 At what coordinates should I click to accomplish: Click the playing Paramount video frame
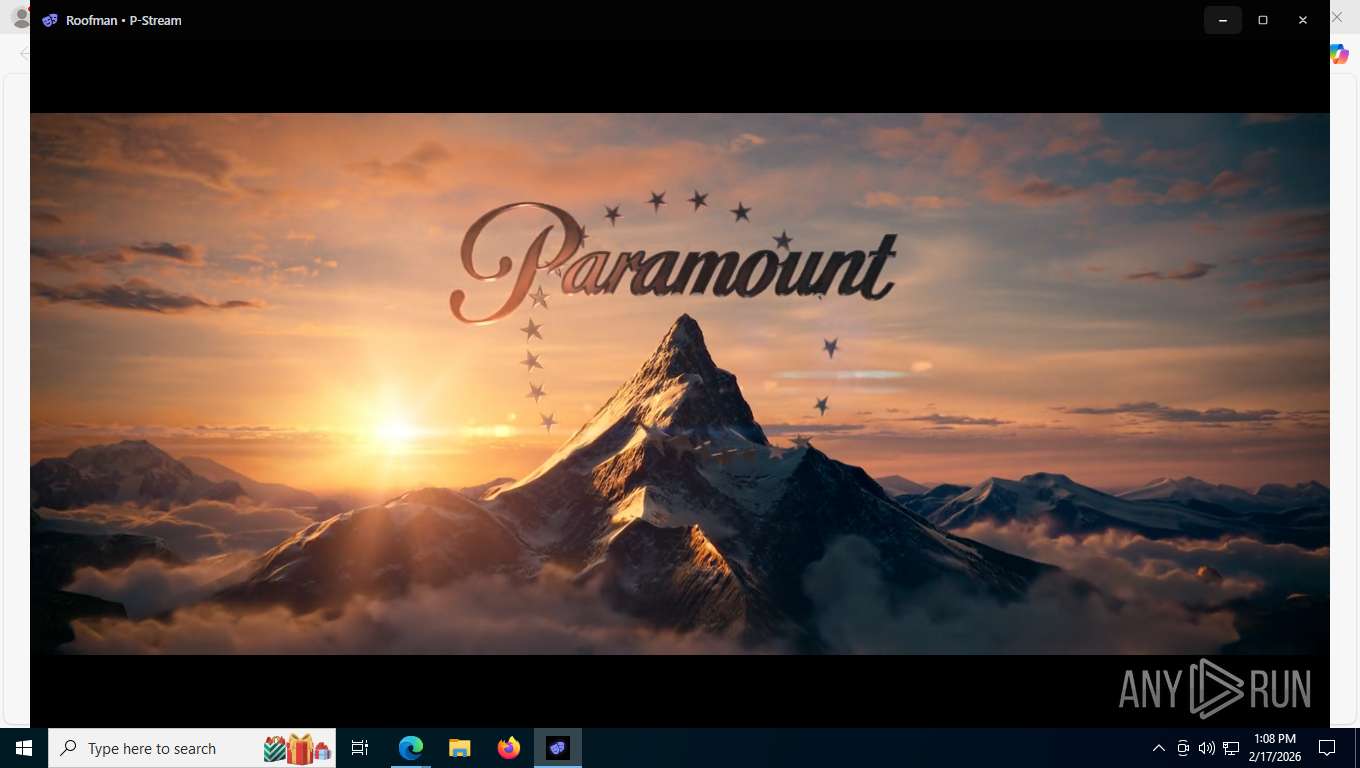[x=680, y=384]
